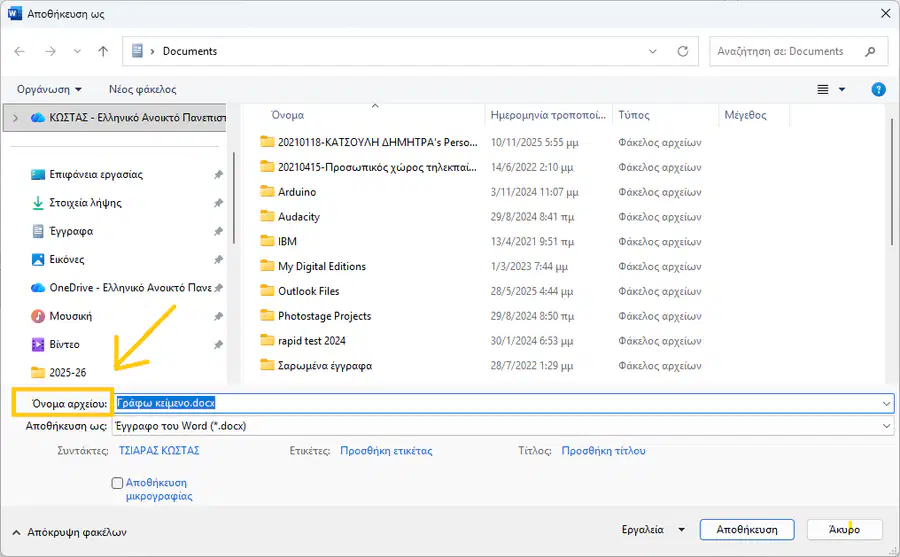Open OneDrive - Ελληνικό Ανοικτό sidebar entry

coord(121,288)
